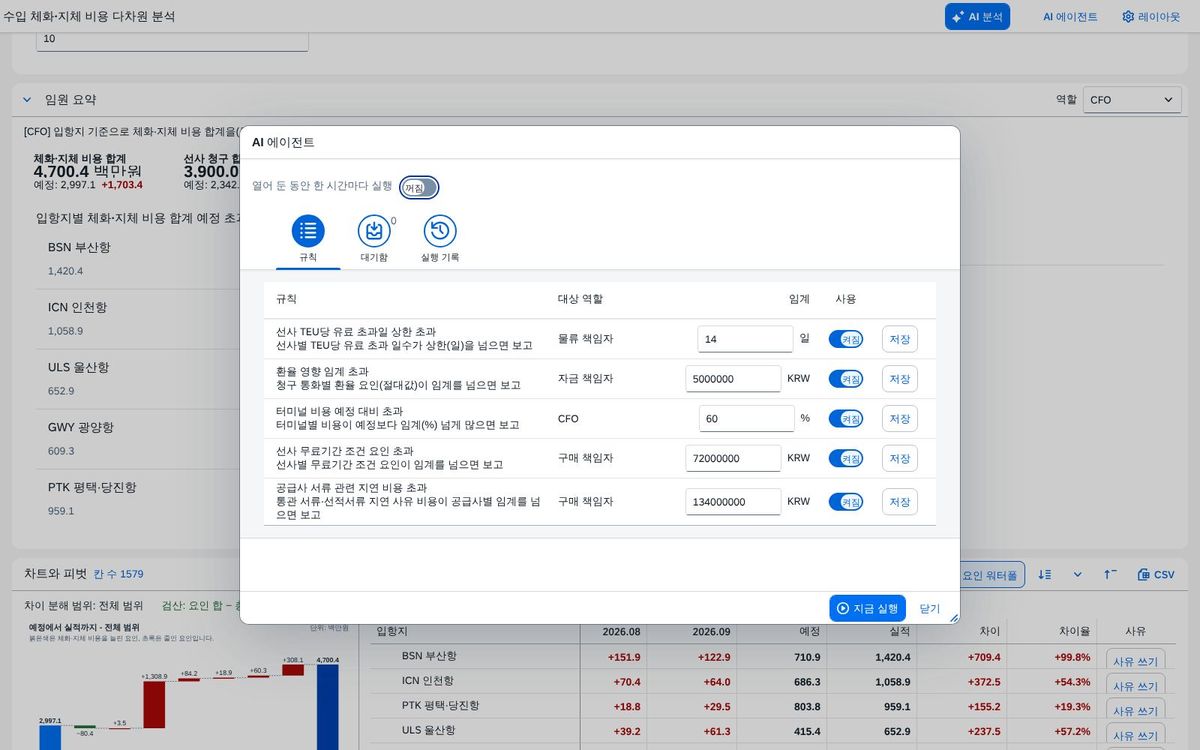The height and width of the screenshot is (750, 1200).
Task: Edit the 72000000 threshold field
Action: coord(733,458)
